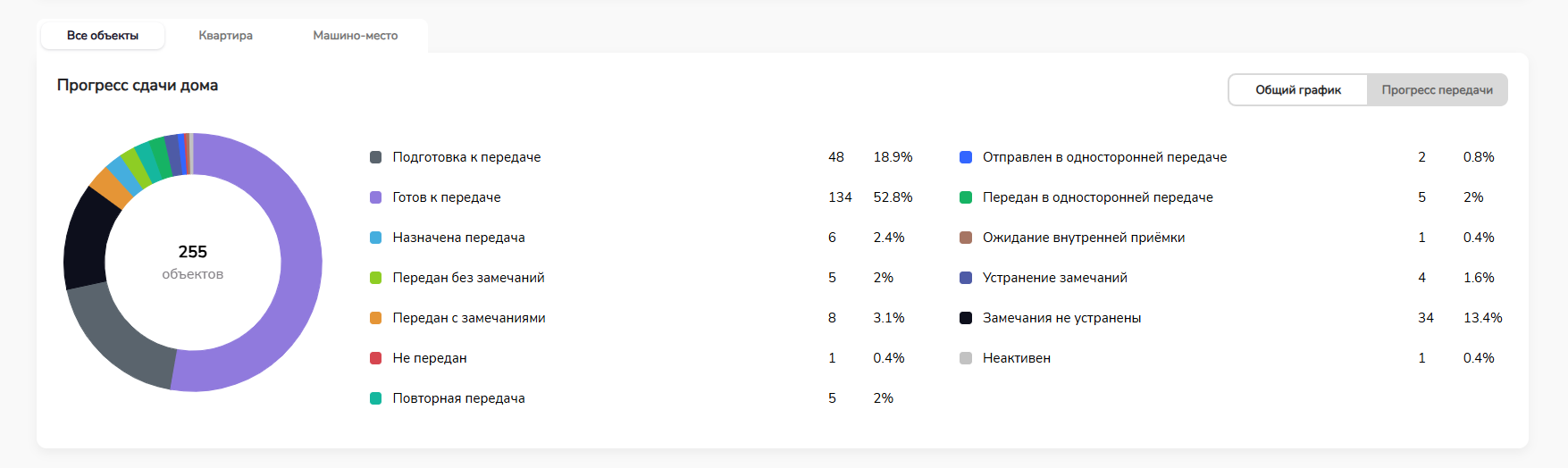This screenshot has height=468, width=1568.
Task: Click the gray Подготовка к передаче swatch
Action: pos(376,157)
